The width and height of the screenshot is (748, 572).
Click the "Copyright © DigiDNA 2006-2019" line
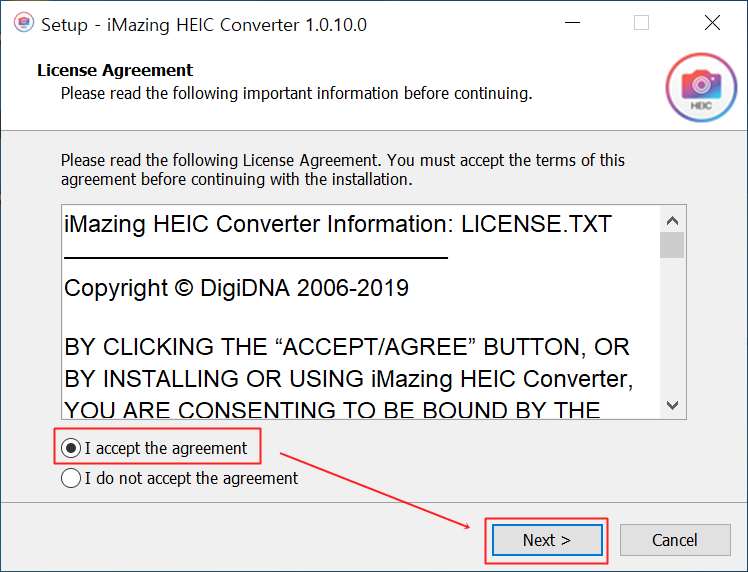236,288
